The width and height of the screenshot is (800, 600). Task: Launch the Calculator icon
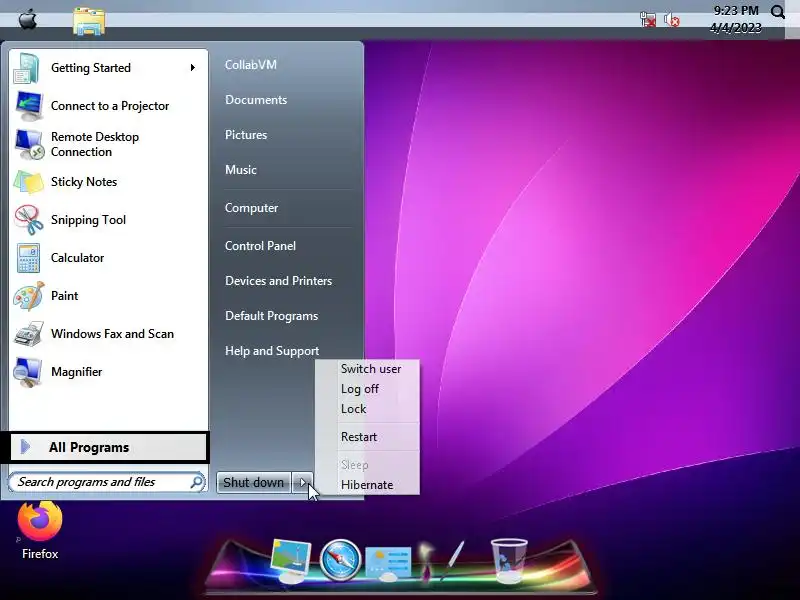pos(29,258)
